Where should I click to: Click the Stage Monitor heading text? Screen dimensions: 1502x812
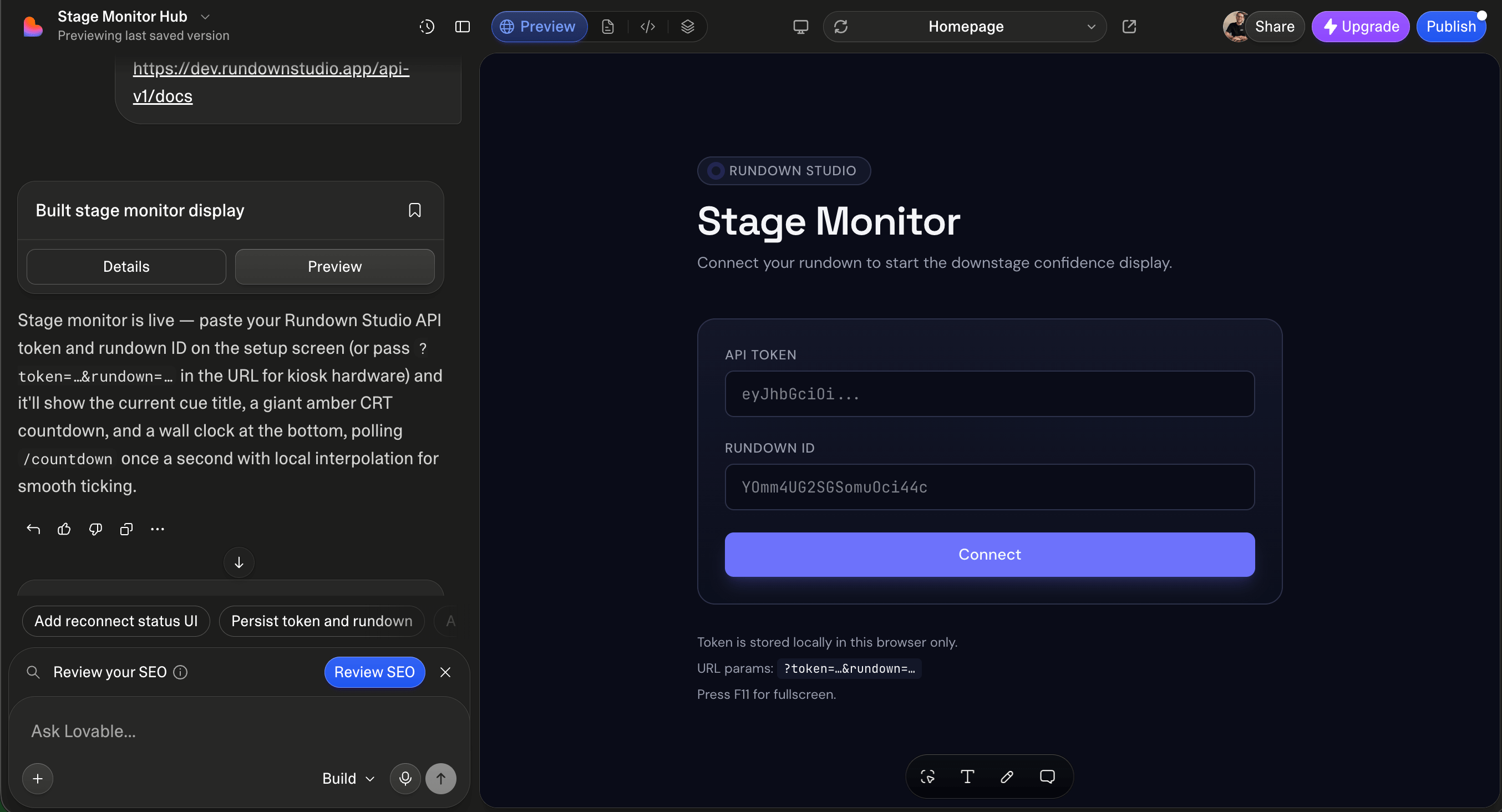click(829, 221)
